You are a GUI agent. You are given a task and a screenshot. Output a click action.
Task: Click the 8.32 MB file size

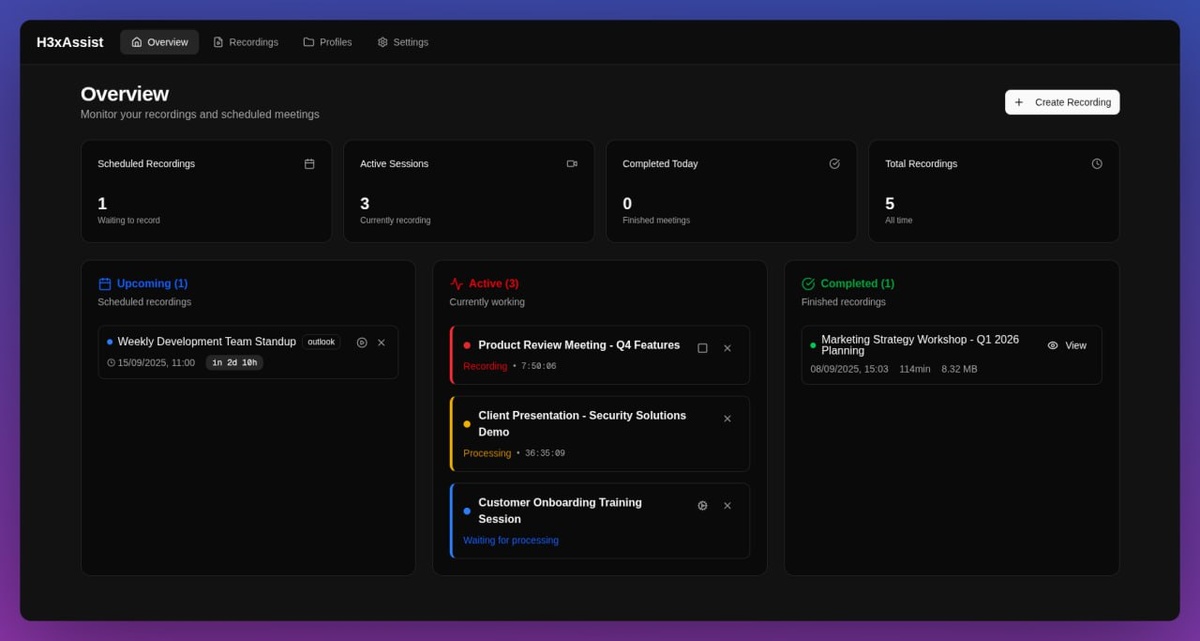click(960, 370)
